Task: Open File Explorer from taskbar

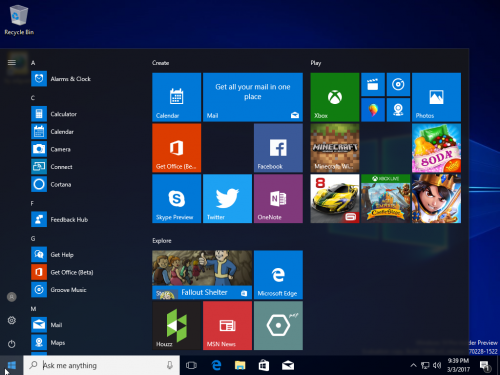Action: tap(240, 365)
